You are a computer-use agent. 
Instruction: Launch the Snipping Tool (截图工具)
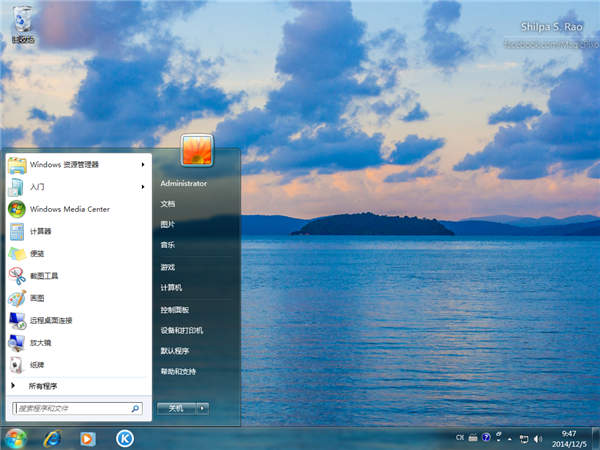tap(44, 275)
